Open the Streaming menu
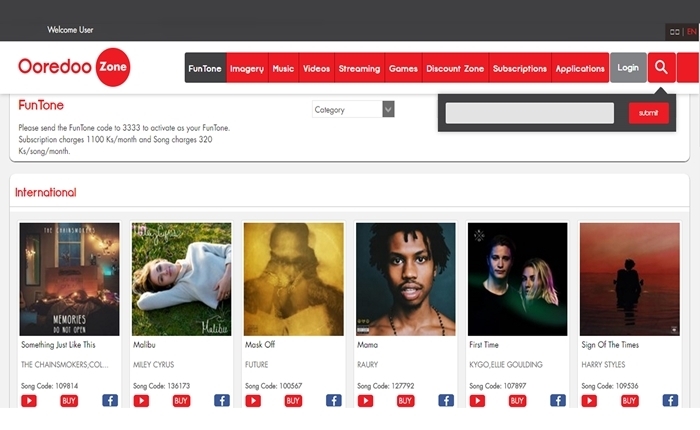This screenshot has height=430, width=700. 359,68
